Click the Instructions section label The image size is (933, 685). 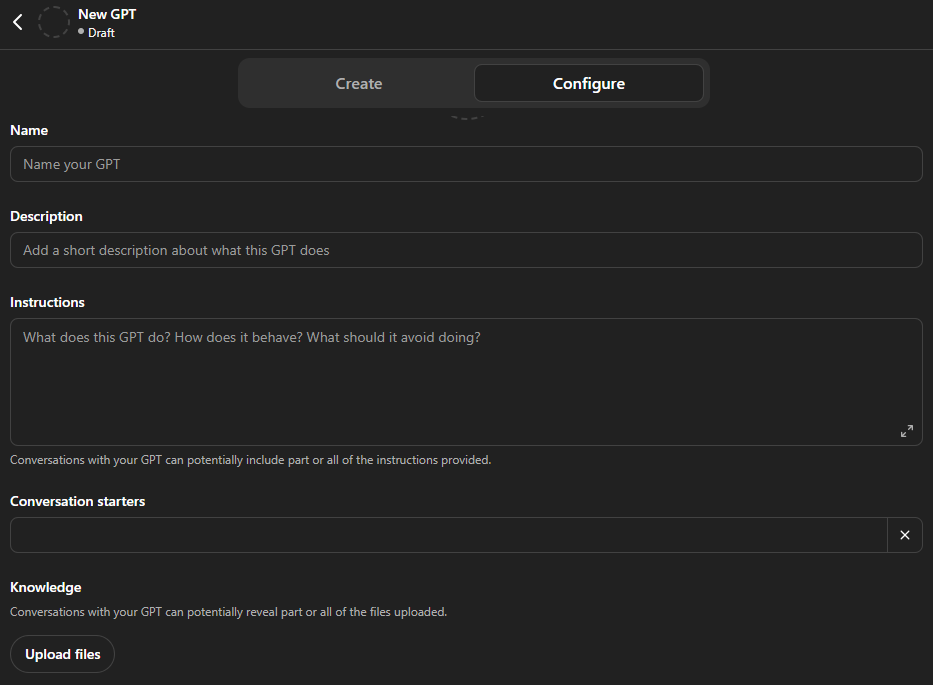48,302
